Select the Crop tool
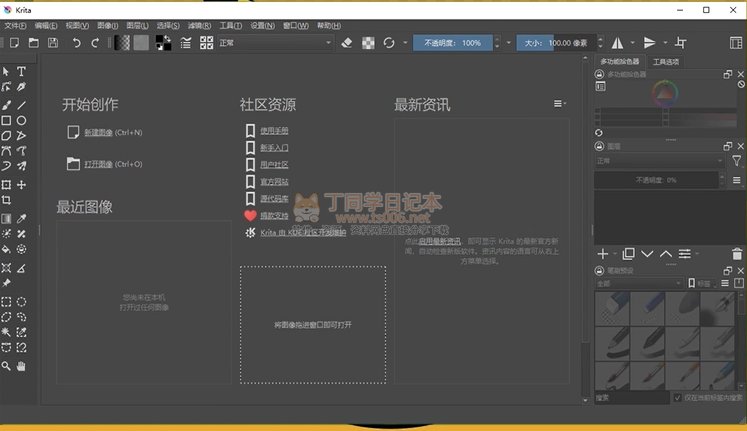 (7, 201)
